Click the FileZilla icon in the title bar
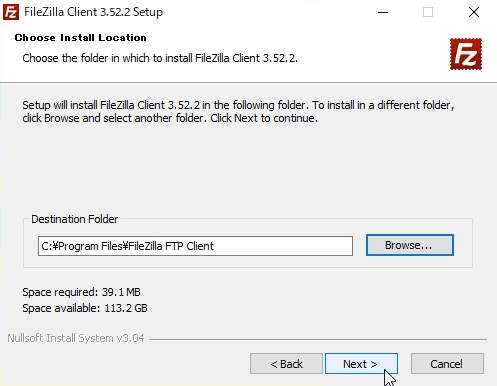497x386 pixels. click(11, 12)
